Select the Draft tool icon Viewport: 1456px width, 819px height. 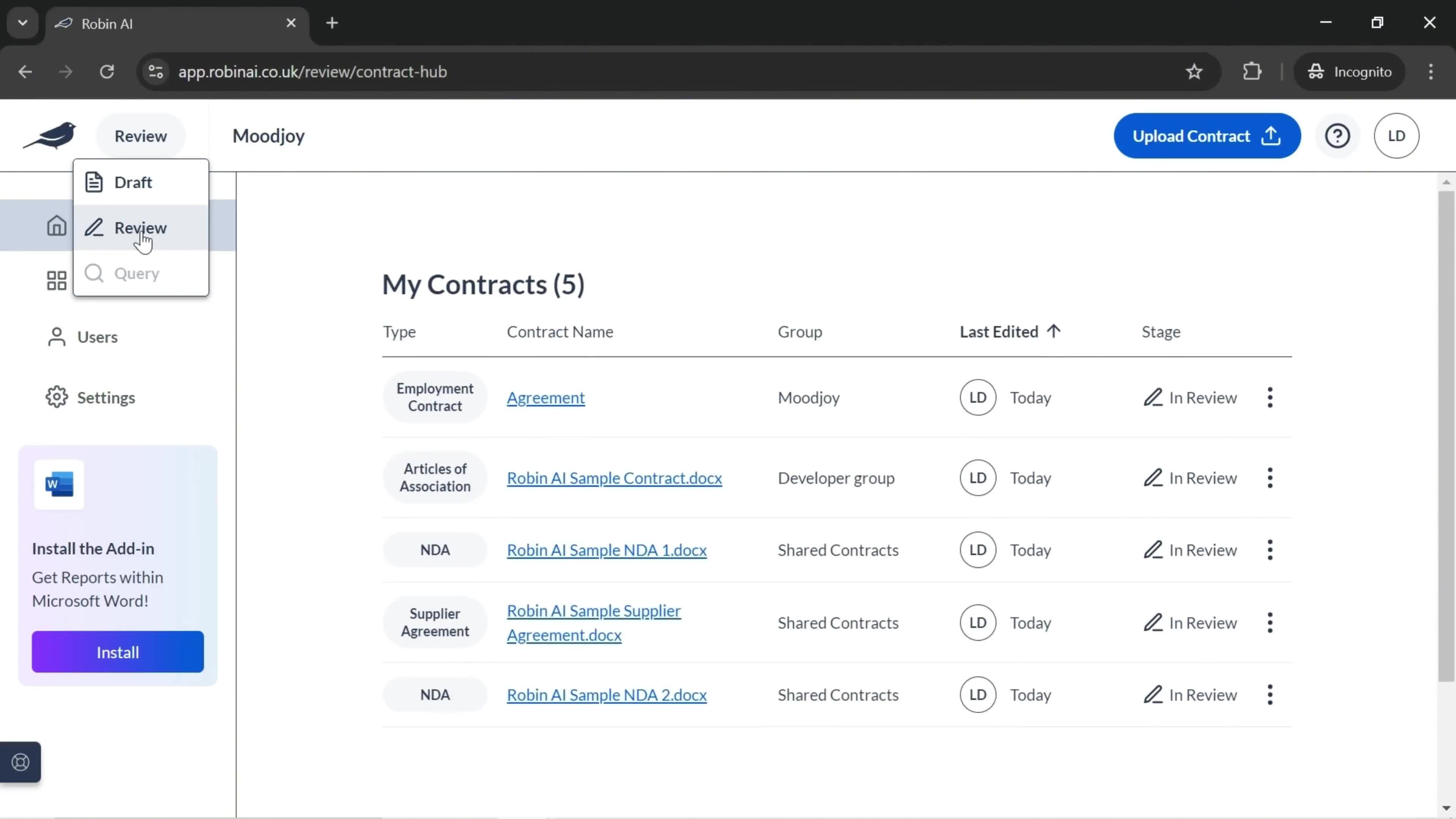[x=94, y=182]
